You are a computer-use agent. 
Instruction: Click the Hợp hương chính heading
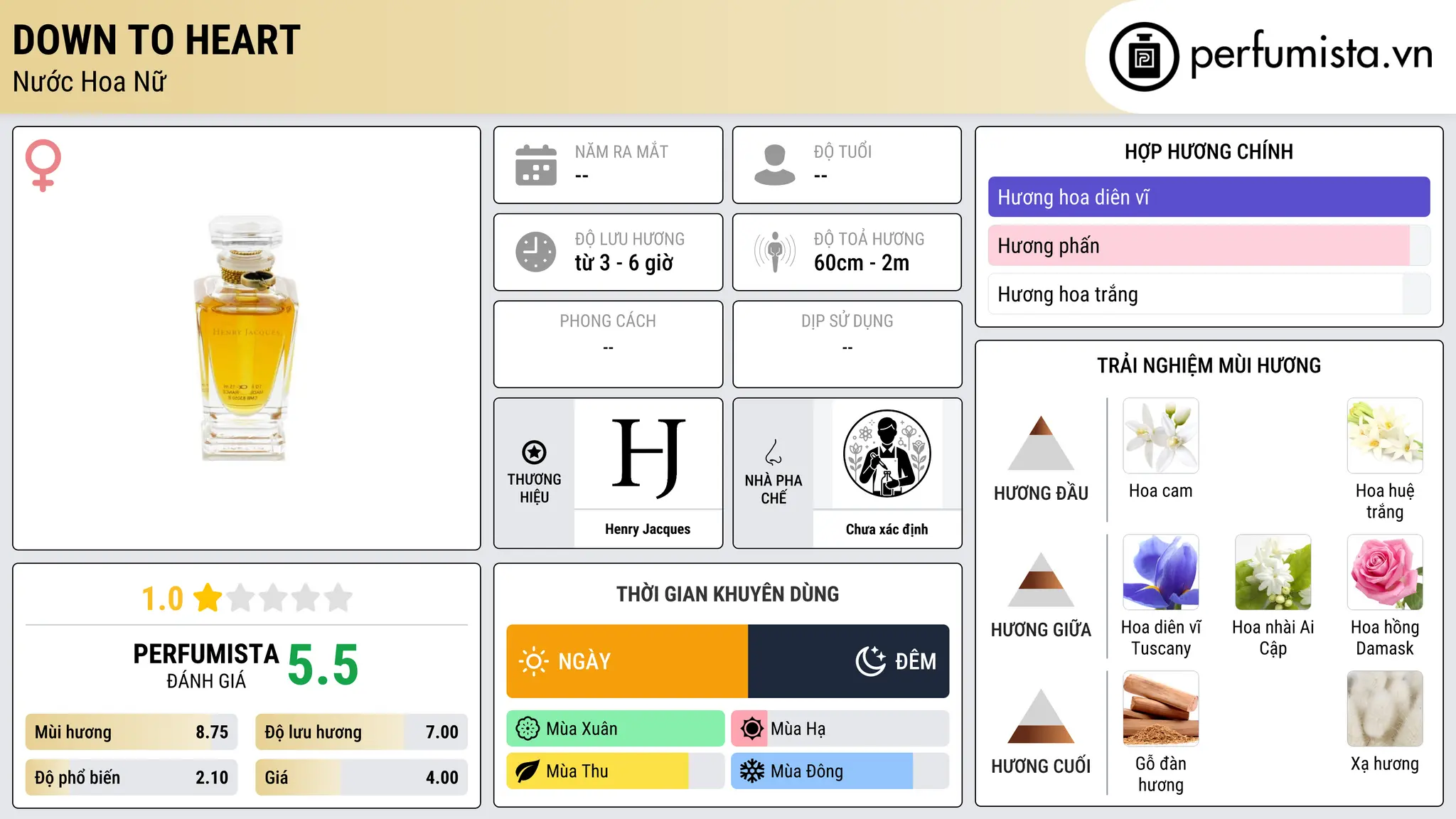tap(1209, 151)
